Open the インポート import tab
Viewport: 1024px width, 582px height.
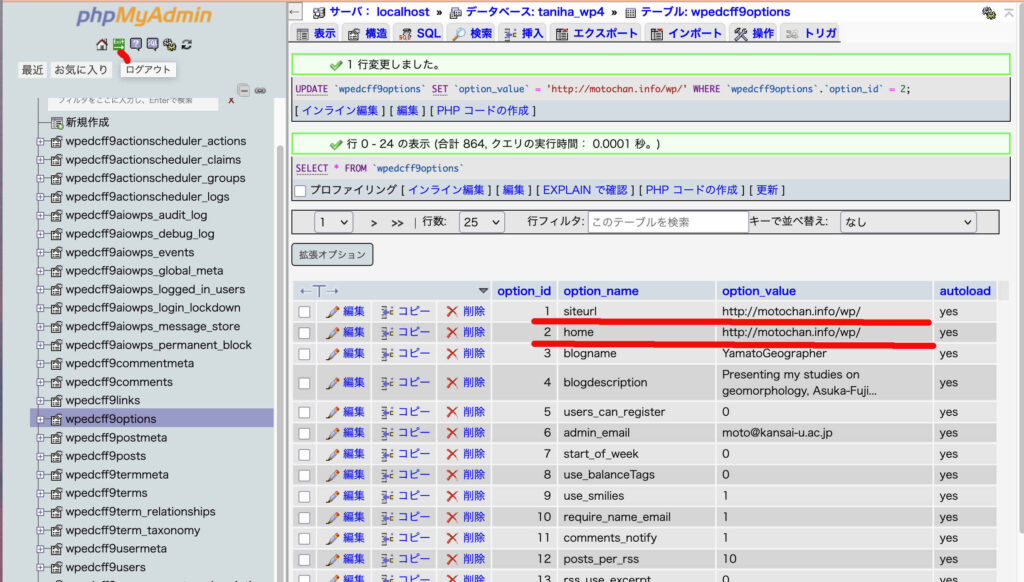pyautogui.click(x=686, y=33)
